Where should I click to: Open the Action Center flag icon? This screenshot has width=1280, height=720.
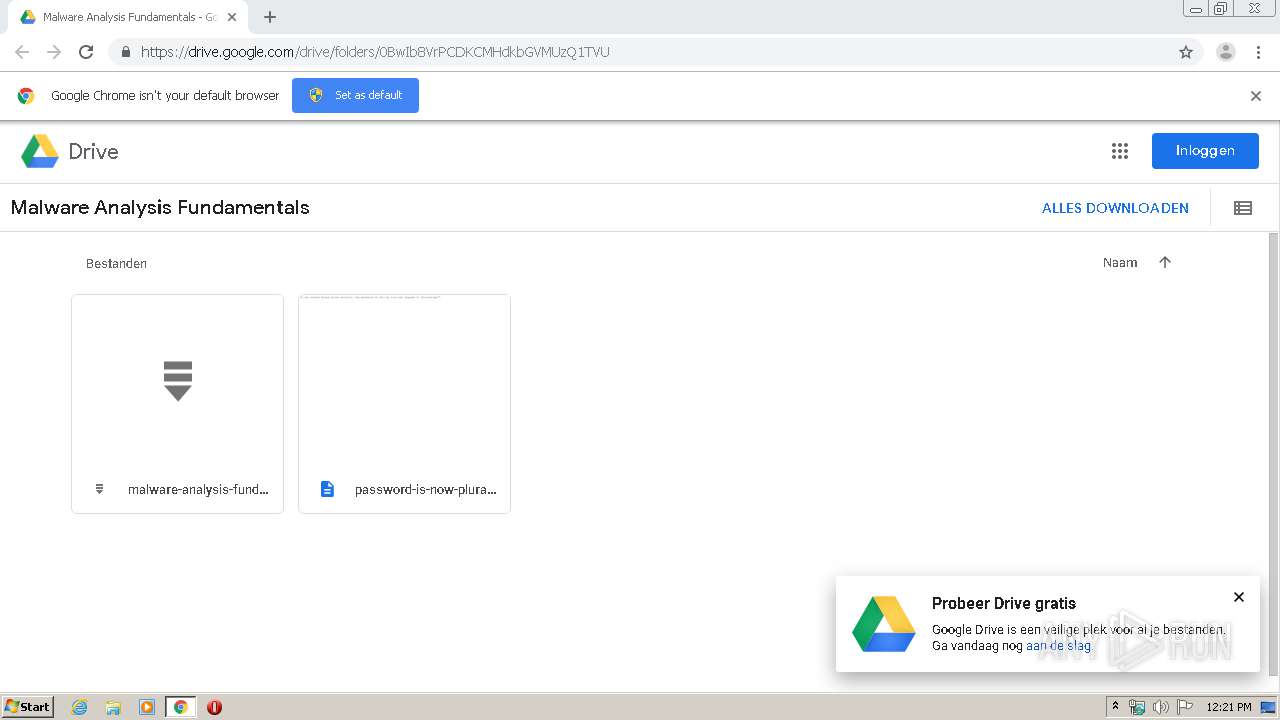point(1184,707)
